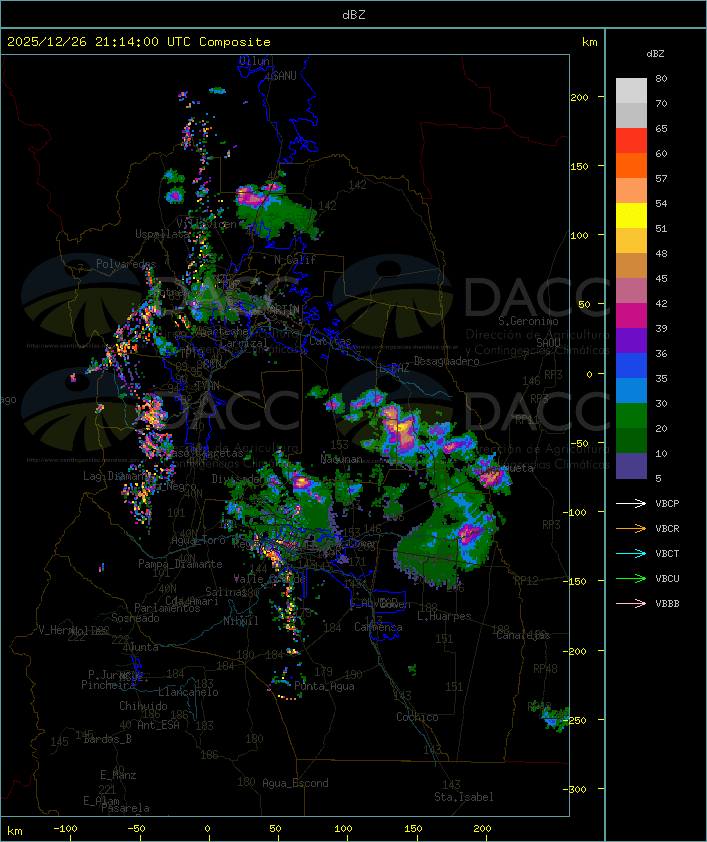Click the Bardas_B place label
The image size is (707, 842).
(107, 739)
